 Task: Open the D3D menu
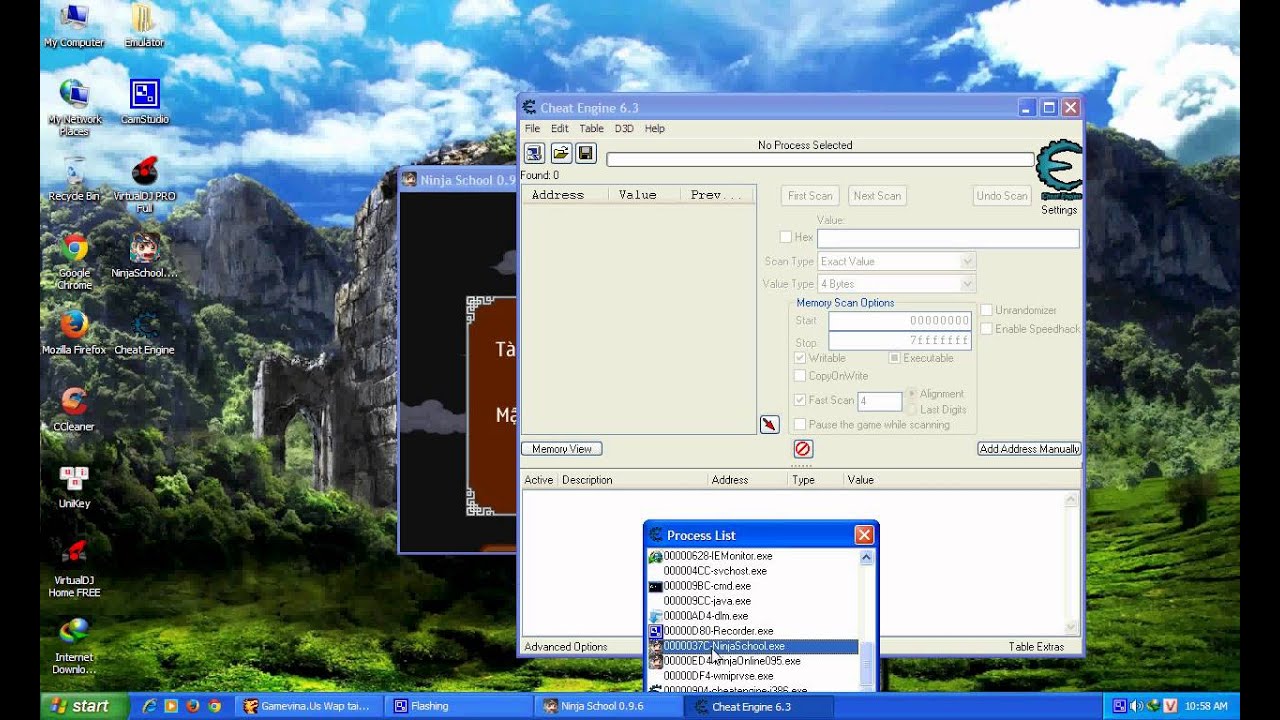(624, 129)
